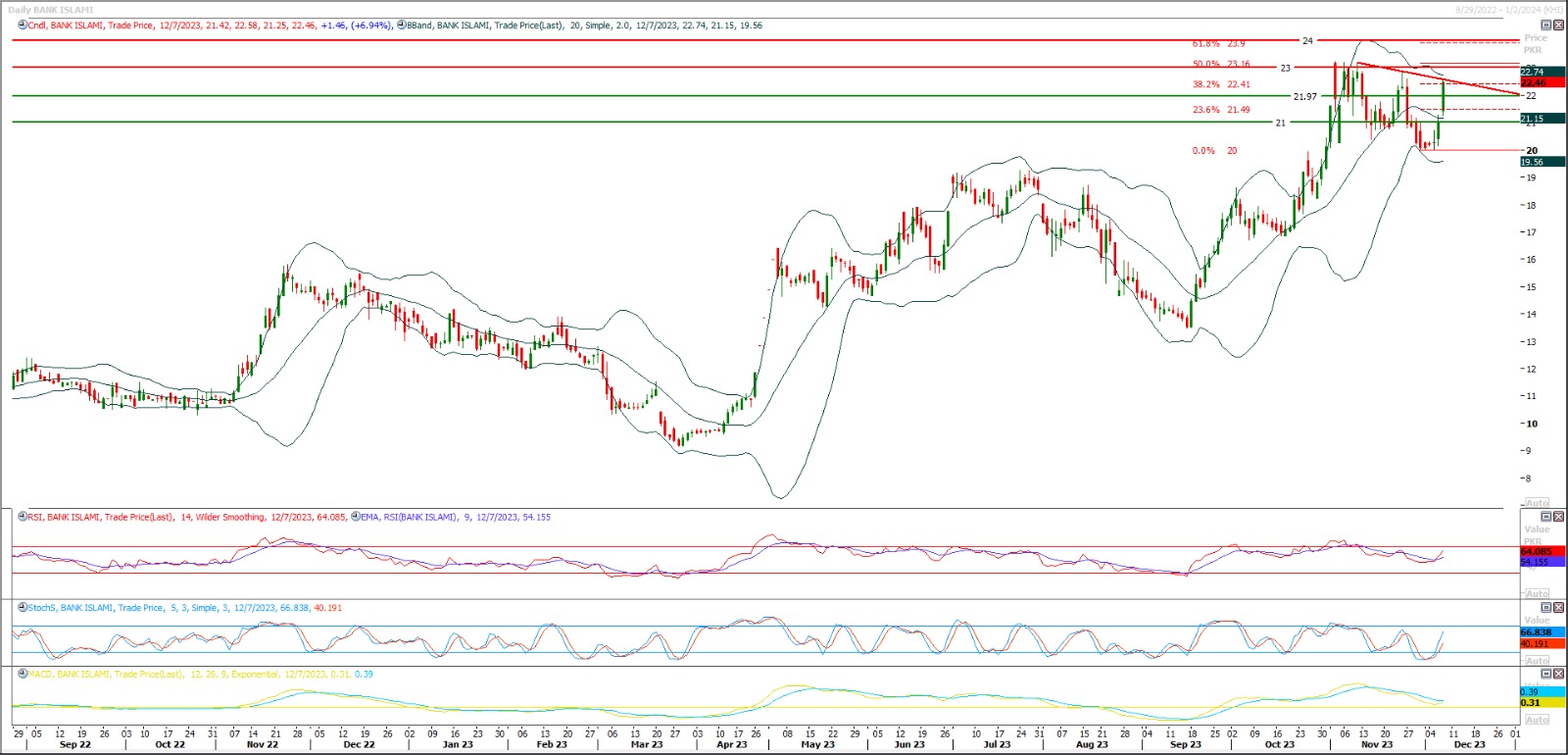Screen dimensions: 1568x755
Task: Click the date range 8/29/2022 - 1/2/2024 label
Action: tap(1507, 9)
